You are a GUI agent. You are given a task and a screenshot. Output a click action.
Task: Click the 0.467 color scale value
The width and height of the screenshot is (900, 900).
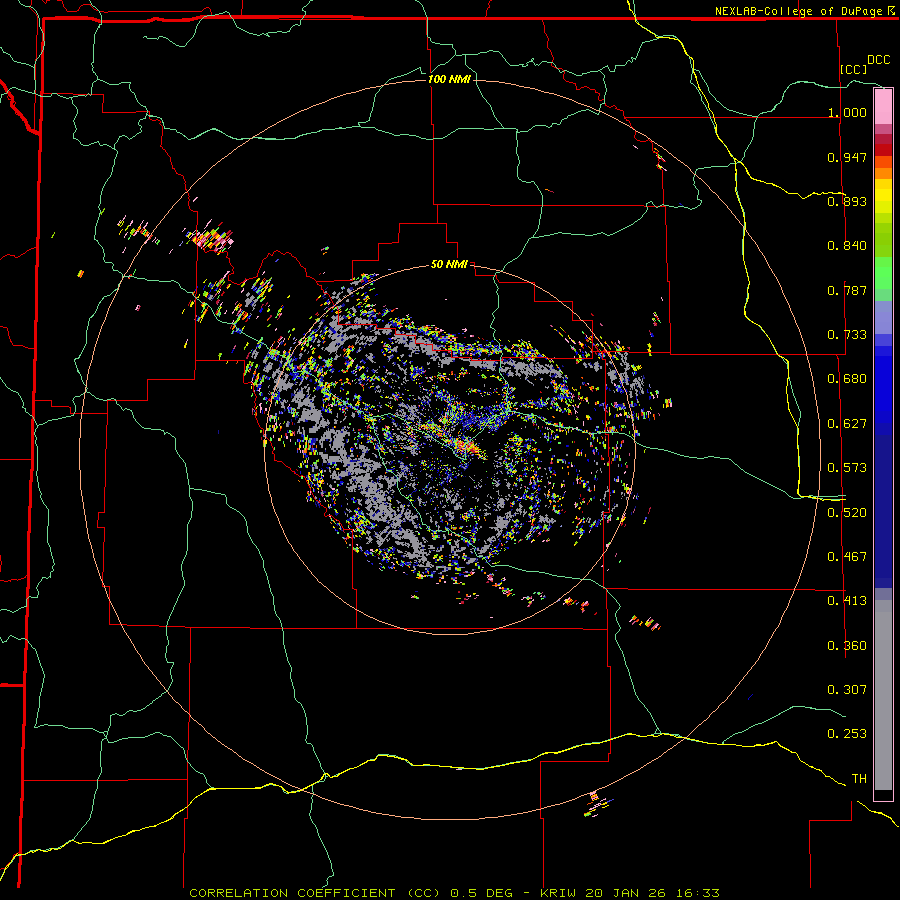[x=847, y=557]
